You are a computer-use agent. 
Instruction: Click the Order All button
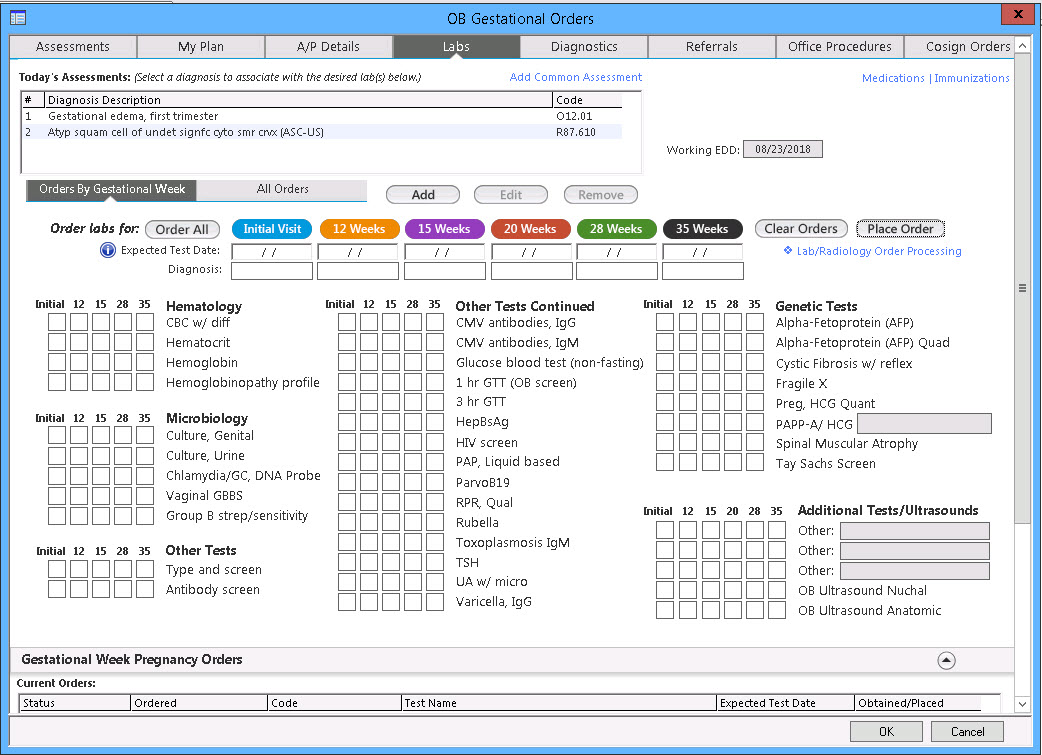pos(182,229)
